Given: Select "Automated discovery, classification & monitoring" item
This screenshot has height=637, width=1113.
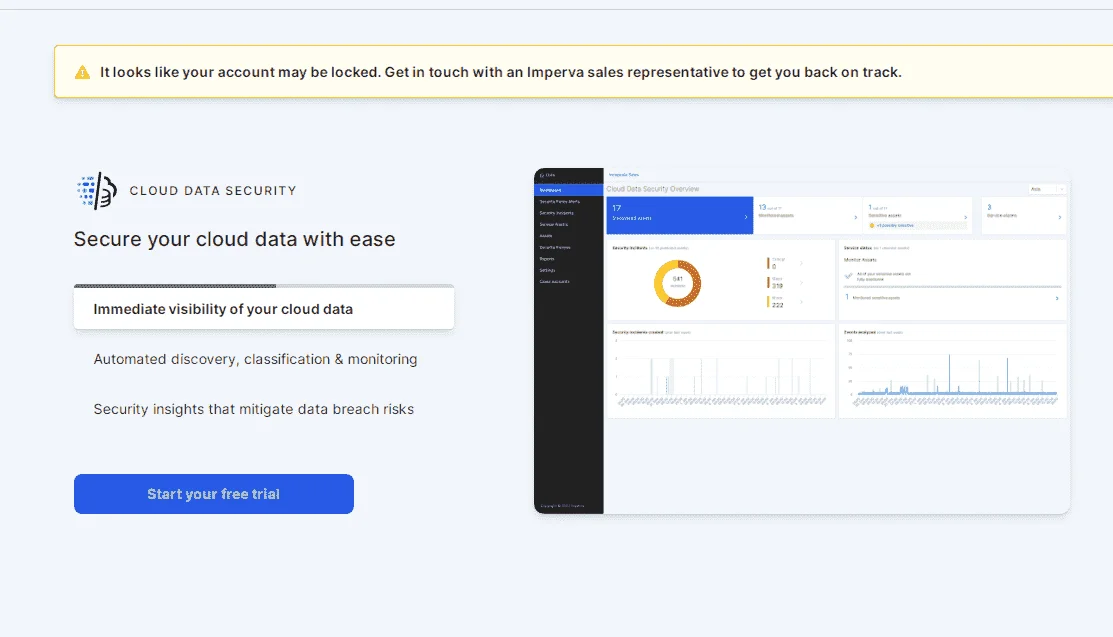Looking at the screenshot, I should point(256,359).
